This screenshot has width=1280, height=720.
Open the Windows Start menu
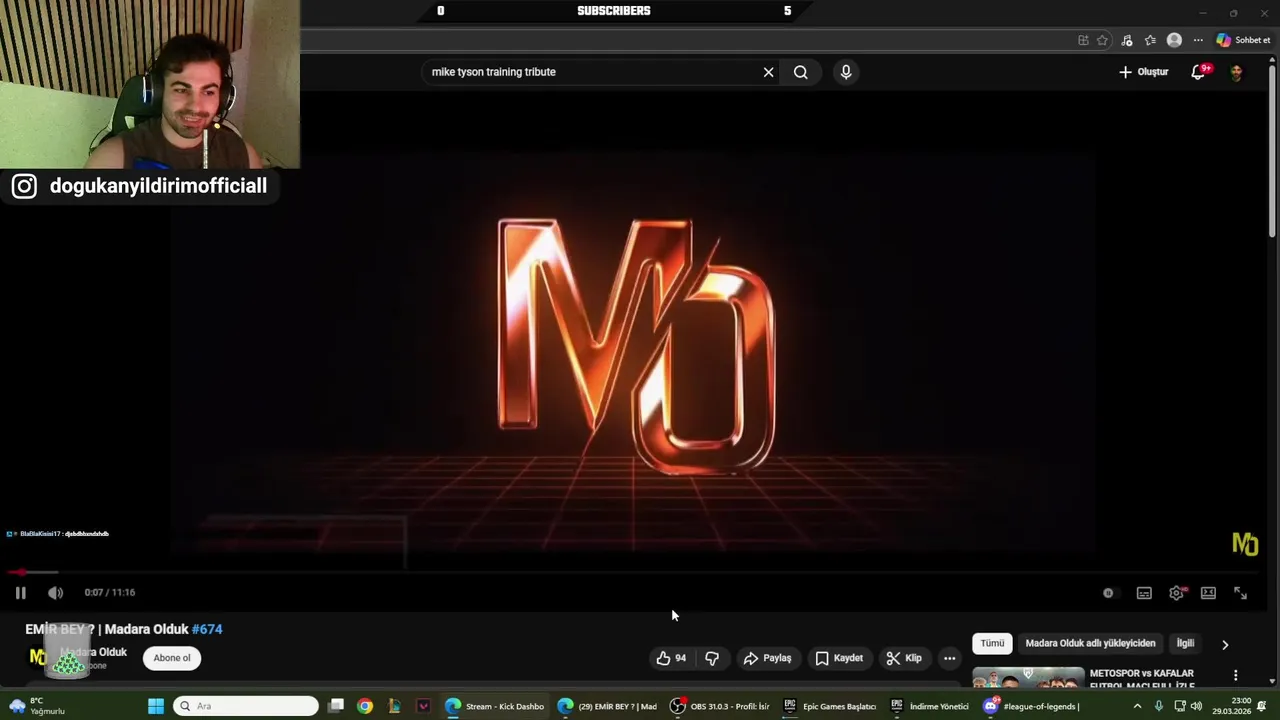(x=156, y=706)
